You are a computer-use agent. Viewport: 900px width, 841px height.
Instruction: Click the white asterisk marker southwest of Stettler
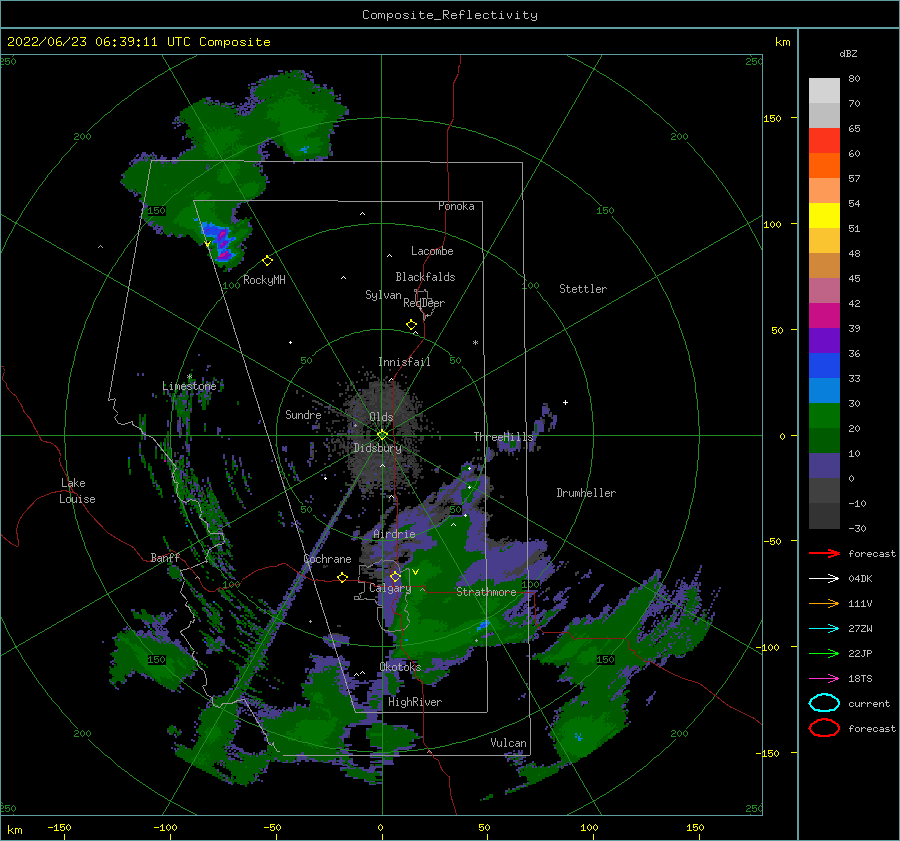[475, 343]
